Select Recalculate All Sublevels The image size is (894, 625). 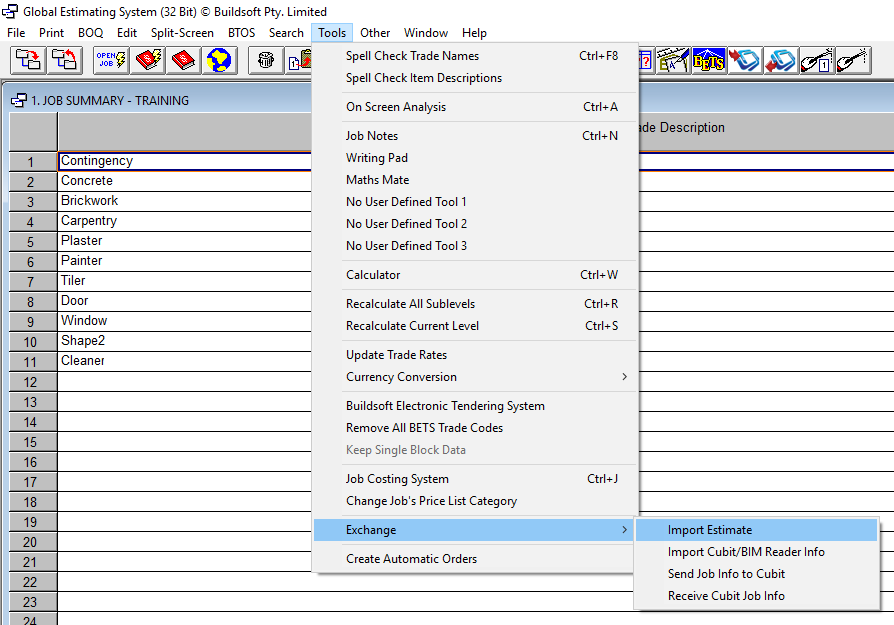point(410,304)
